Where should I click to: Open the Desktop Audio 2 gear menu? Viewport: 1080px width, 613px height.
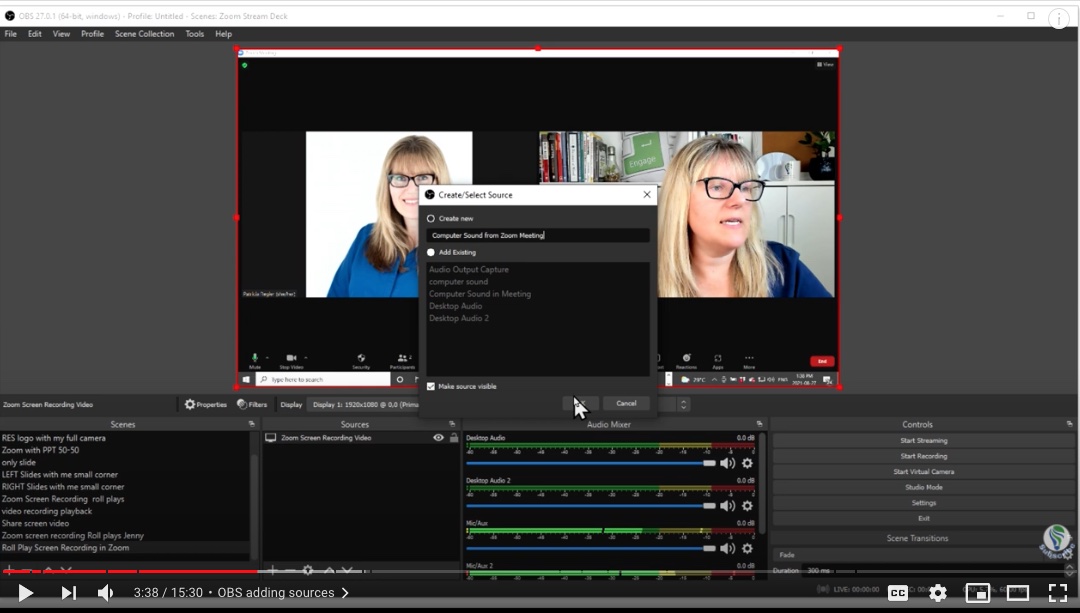pos(747,506)
